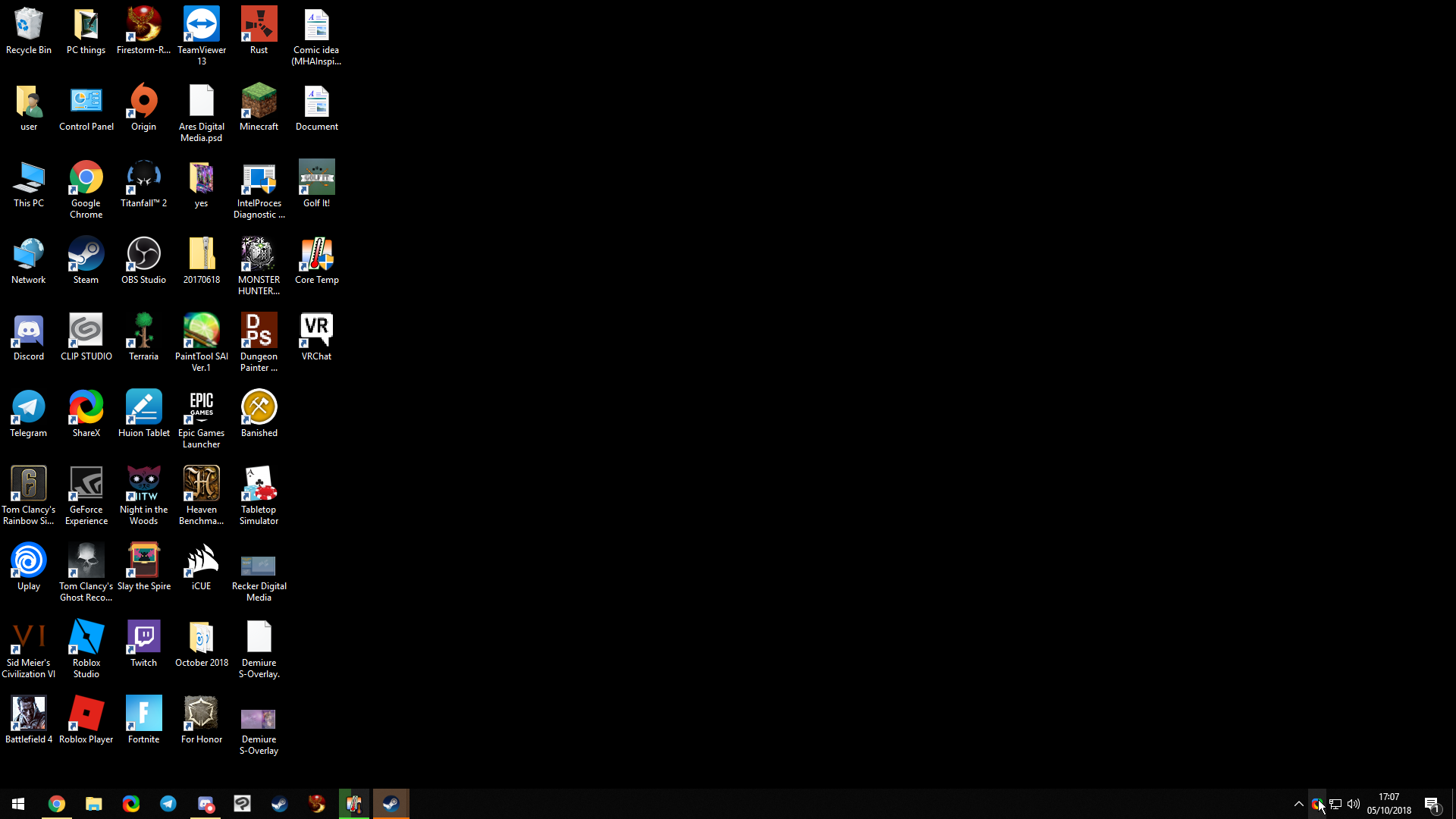The image size is (1456, 819).
Task: Expand hidden icons in the system tray
Action: 1298,803
